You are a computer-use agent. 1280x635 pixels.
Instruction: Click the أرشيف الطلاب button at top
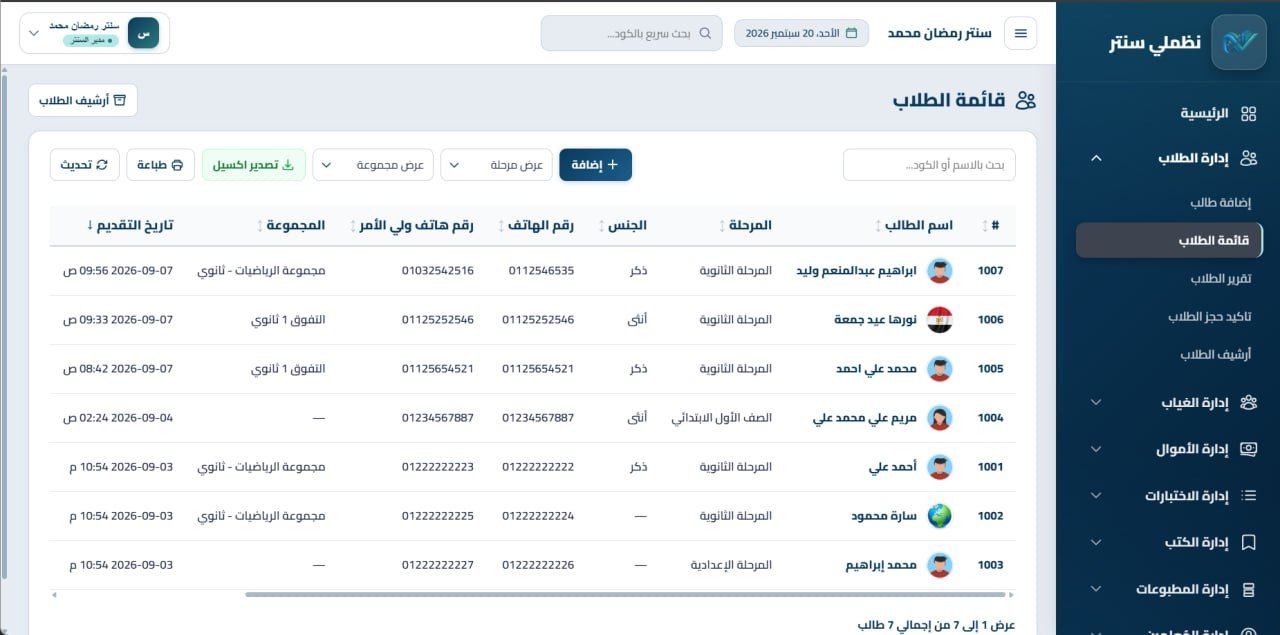[83, 100]
